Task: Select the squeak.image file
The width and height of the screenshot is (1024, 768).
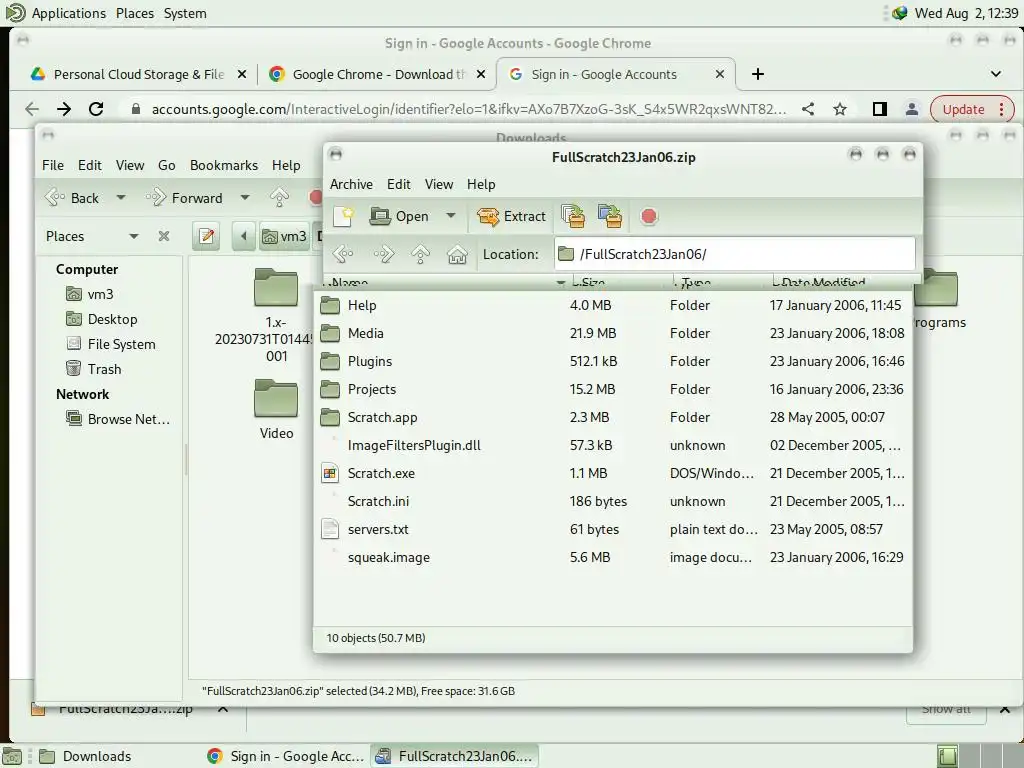Action: [613, 558]
